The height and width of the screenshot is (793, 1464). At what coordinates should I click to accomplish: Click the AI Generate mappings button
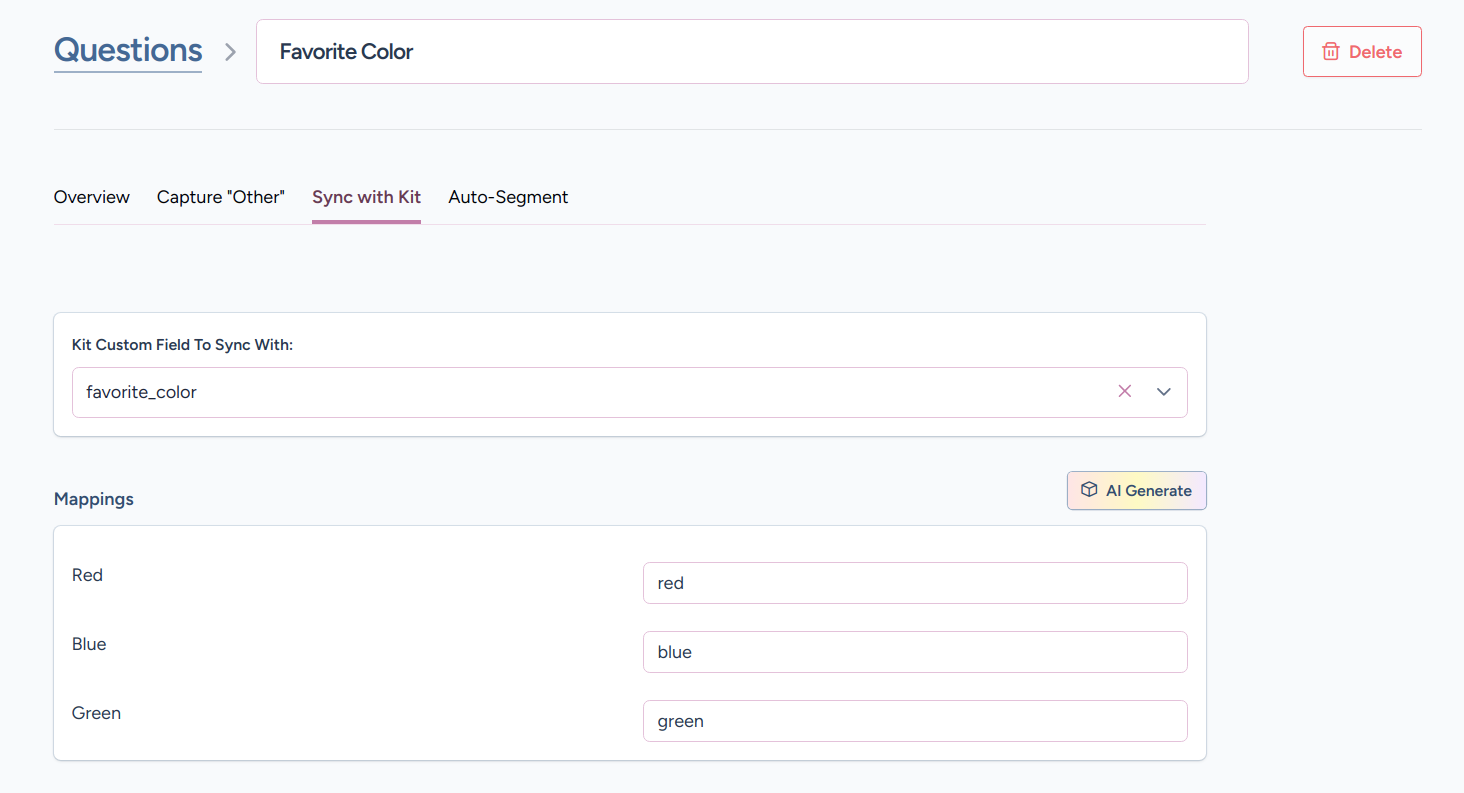pyautogui.click(x=1137, y=491)
